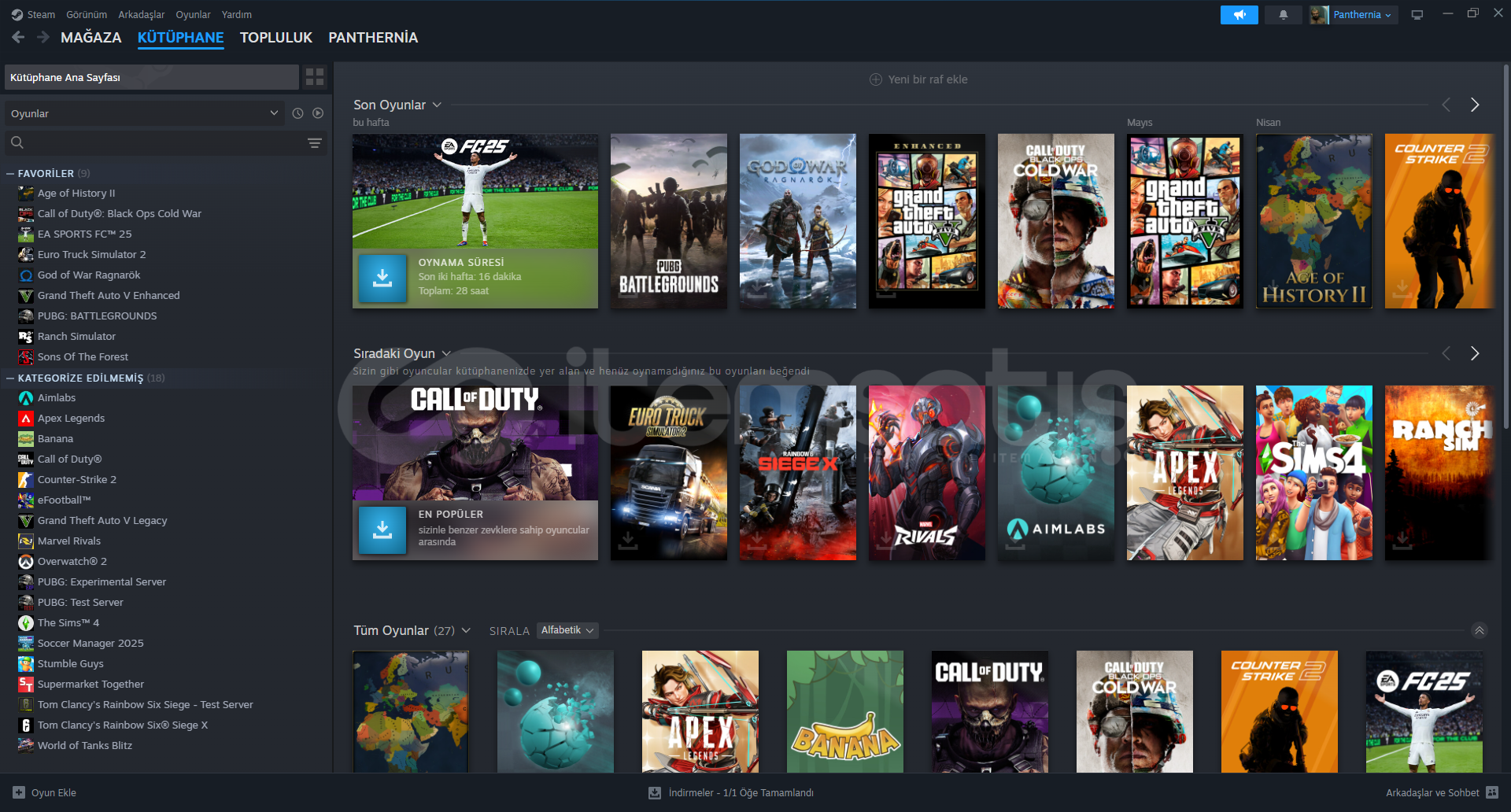
Task: Select Supermarket Together in sidebar
Action: 91,685
